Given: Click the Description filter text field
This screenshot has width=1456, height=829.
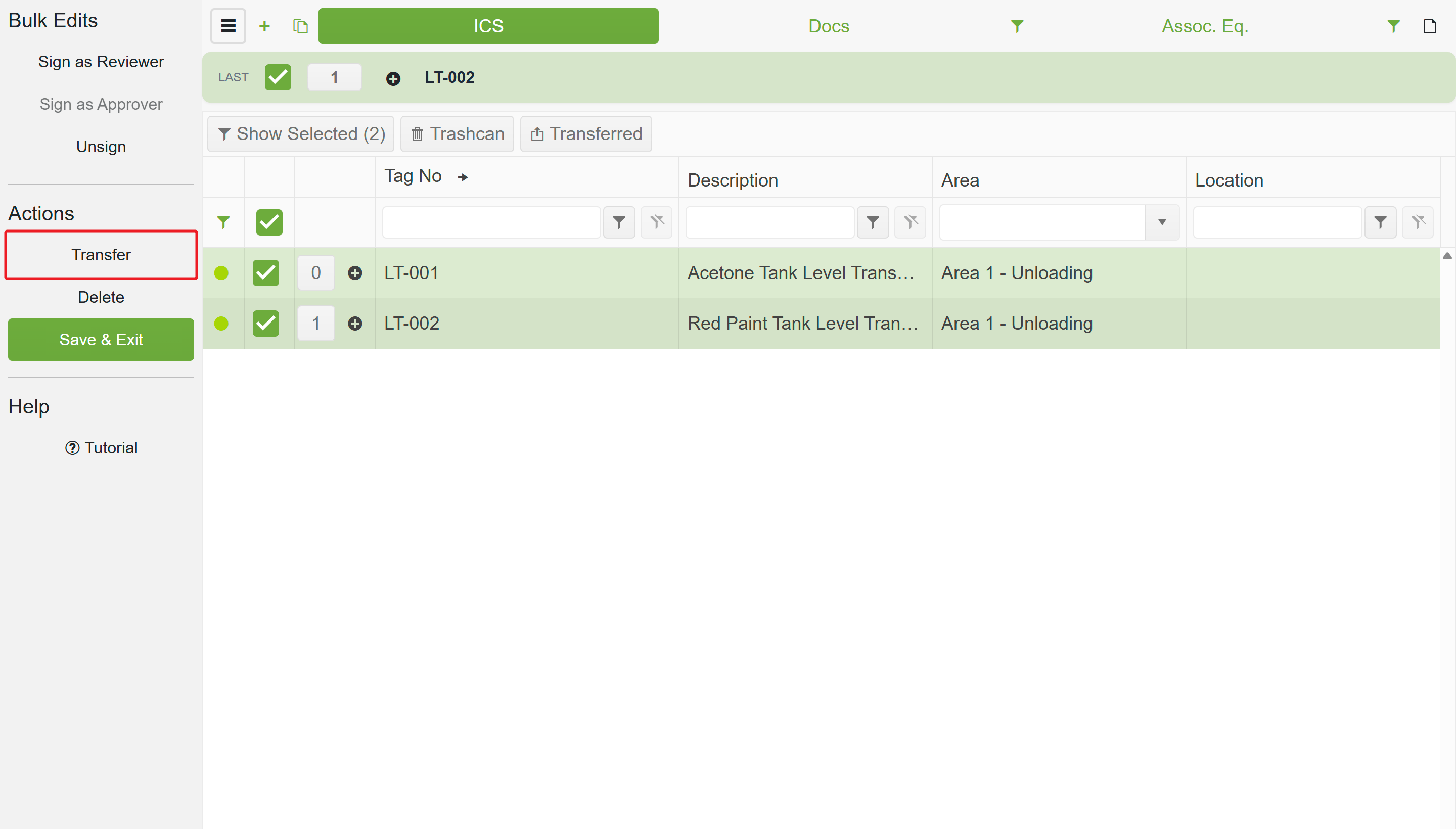Looking at the screenshot, I should (769, 222).
